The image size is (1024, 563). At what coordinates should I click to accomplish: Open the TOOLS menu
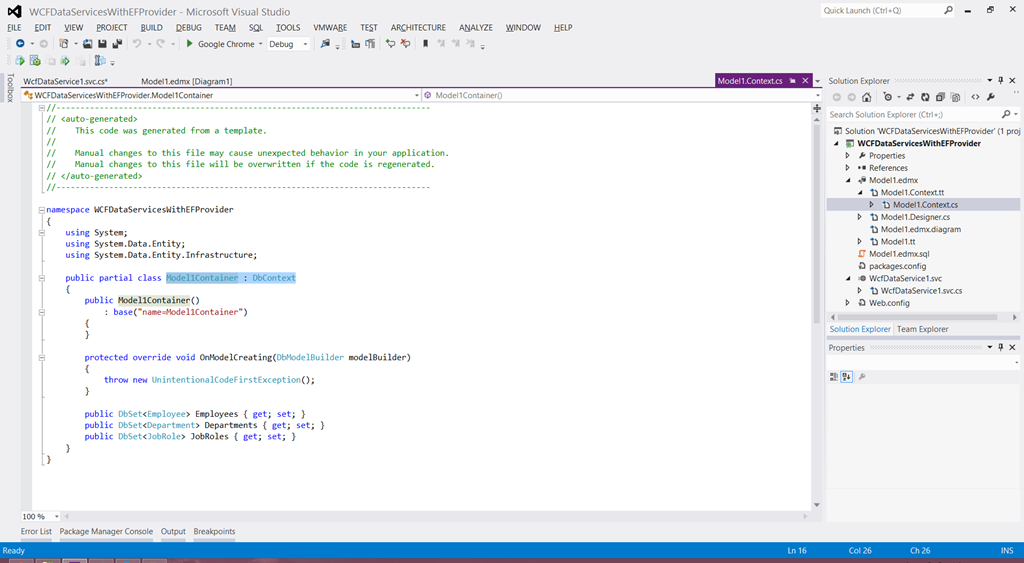pyautogui.click(x=288, y=27)
